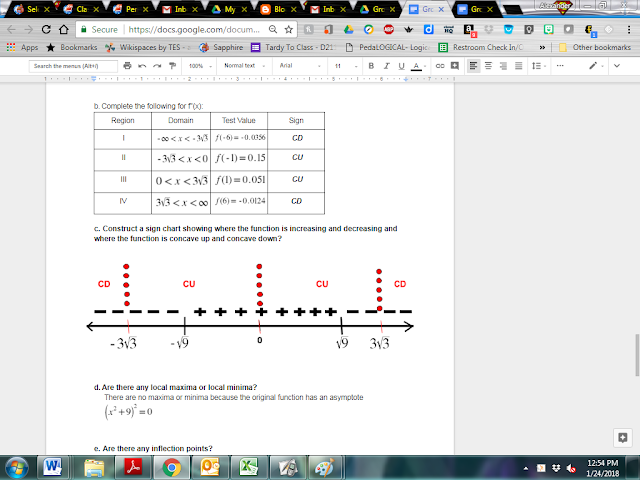Click the red CU label above -√9
The height and width of the screenshot is (480, 640).
(189, 284)
